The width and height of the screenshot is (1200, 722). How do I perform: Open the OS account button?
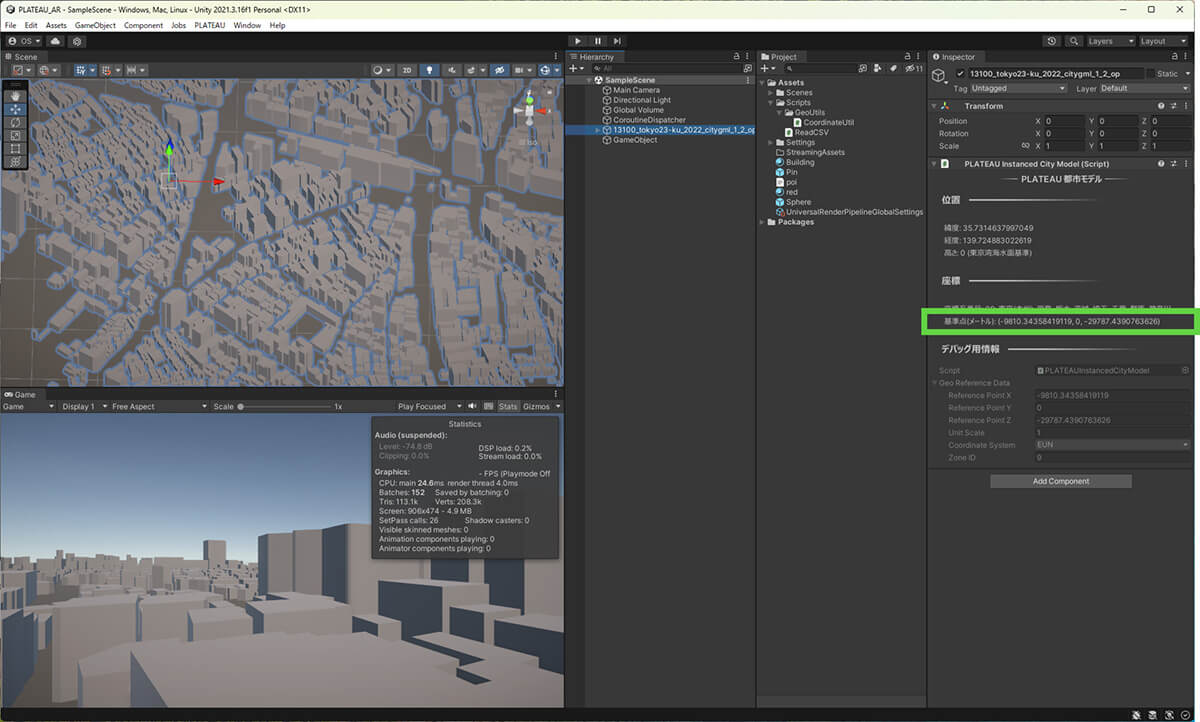pos(24,41)
